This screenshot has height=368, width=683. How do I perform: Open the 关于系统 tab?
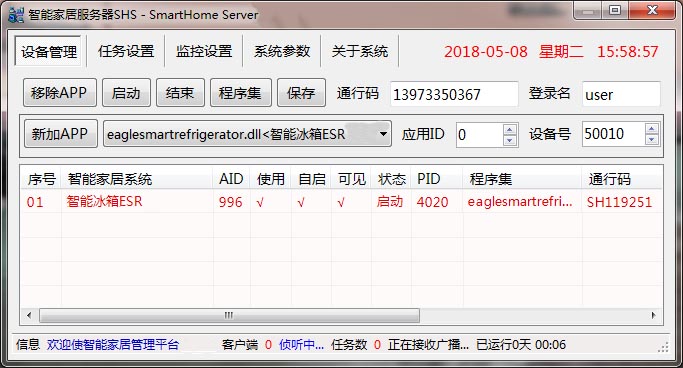click(359, 51)
